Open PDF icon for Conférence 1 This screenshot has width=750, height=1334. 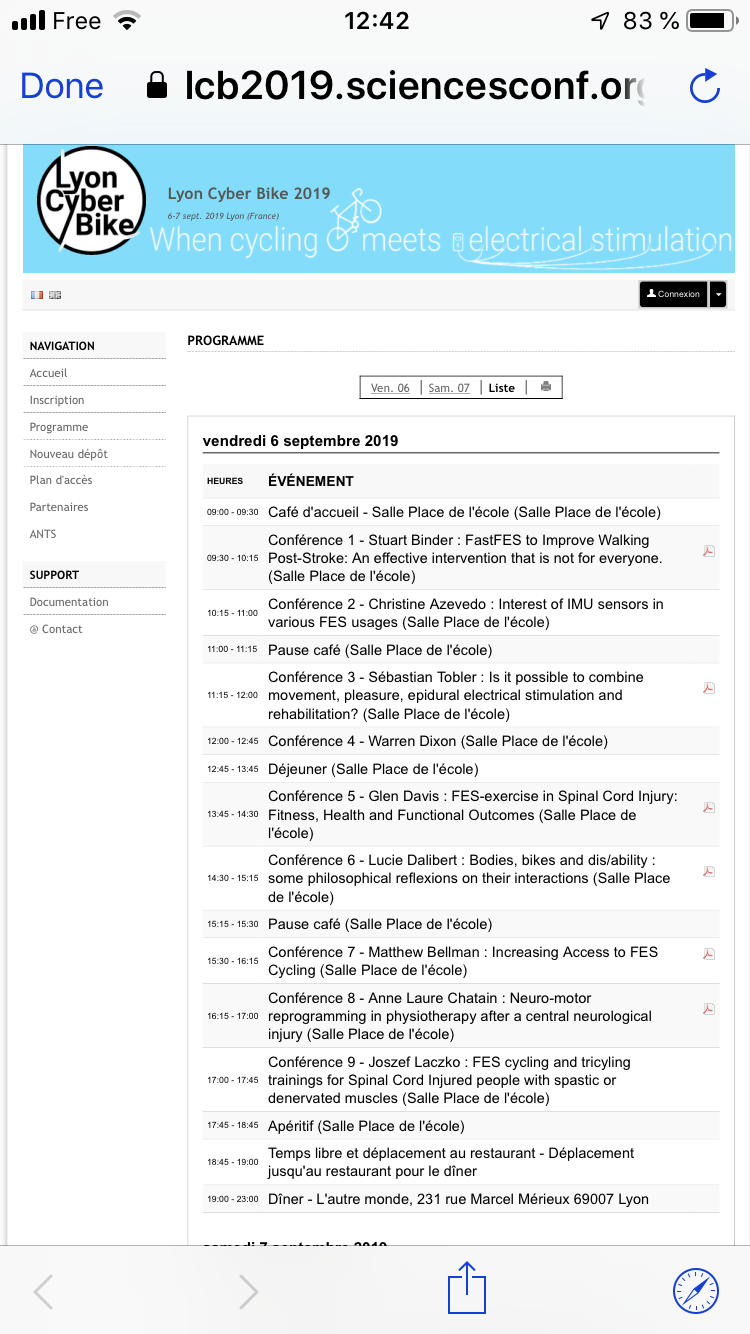tap(709, 551)
